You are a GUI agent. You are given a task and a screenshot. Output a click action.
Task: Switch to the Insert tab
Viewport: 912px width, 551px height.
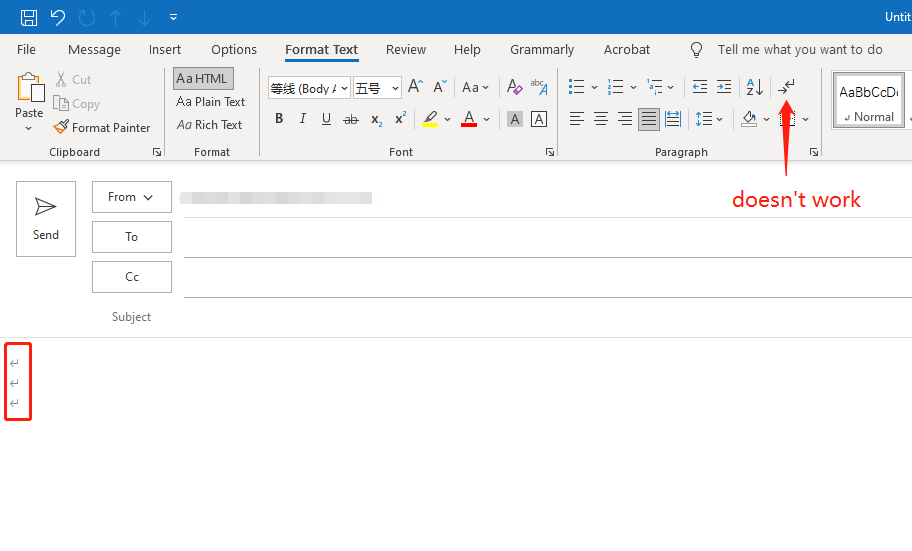point(165,49)
